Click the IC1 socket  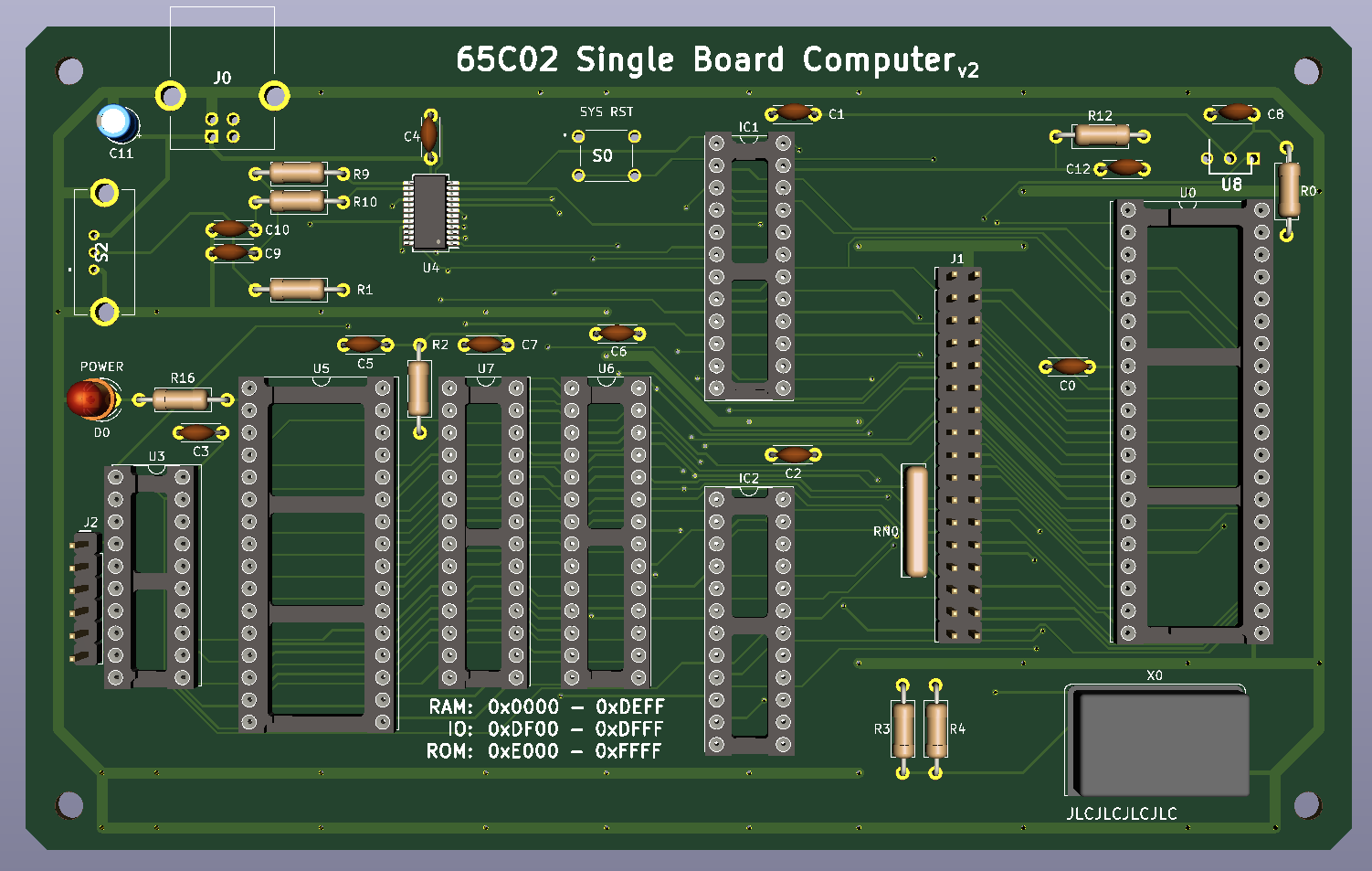point(749,267)
